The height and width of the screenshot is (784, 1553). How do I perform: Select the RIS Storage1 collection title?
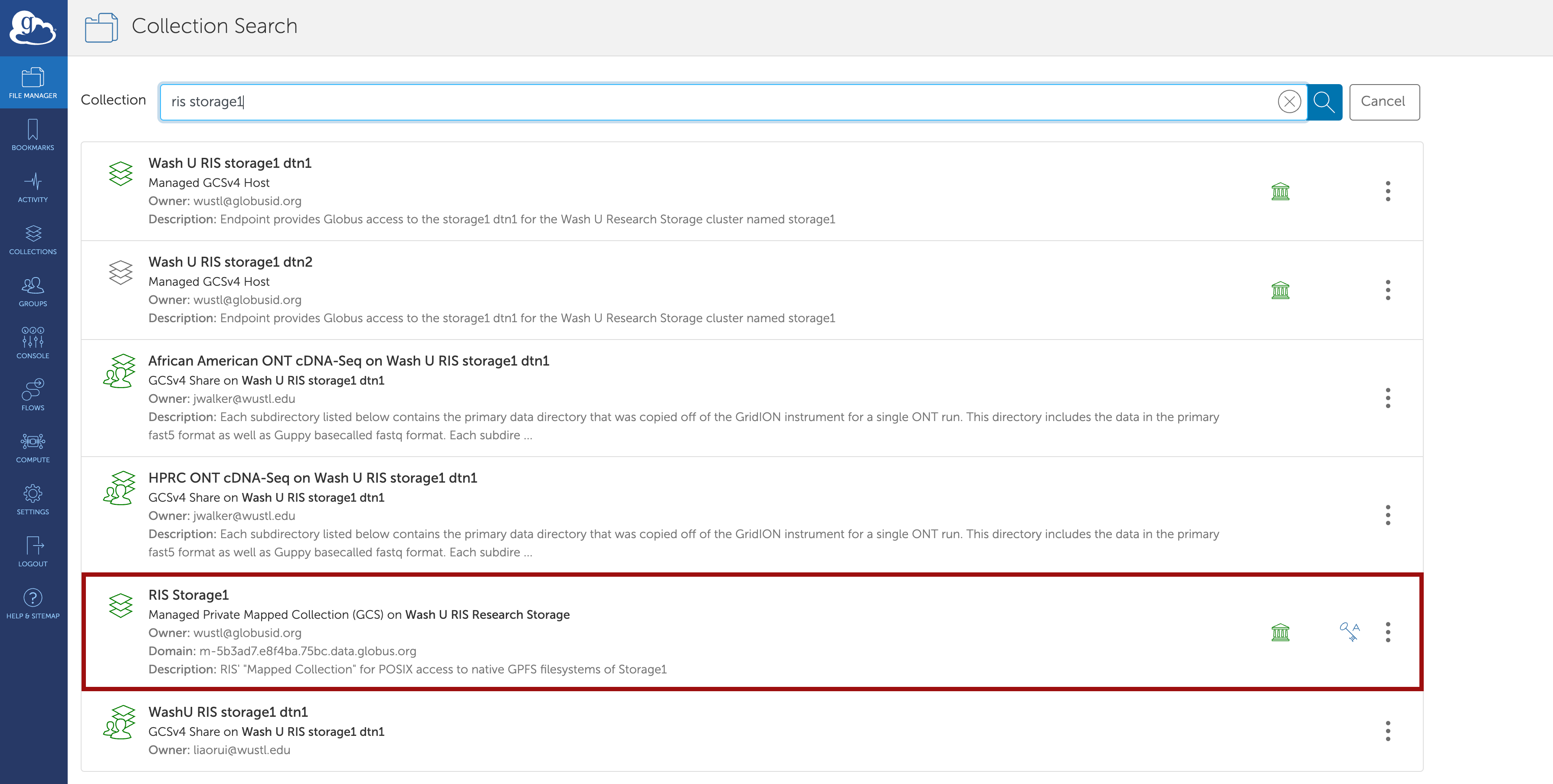pyautogui.click(x=189, y=595)
